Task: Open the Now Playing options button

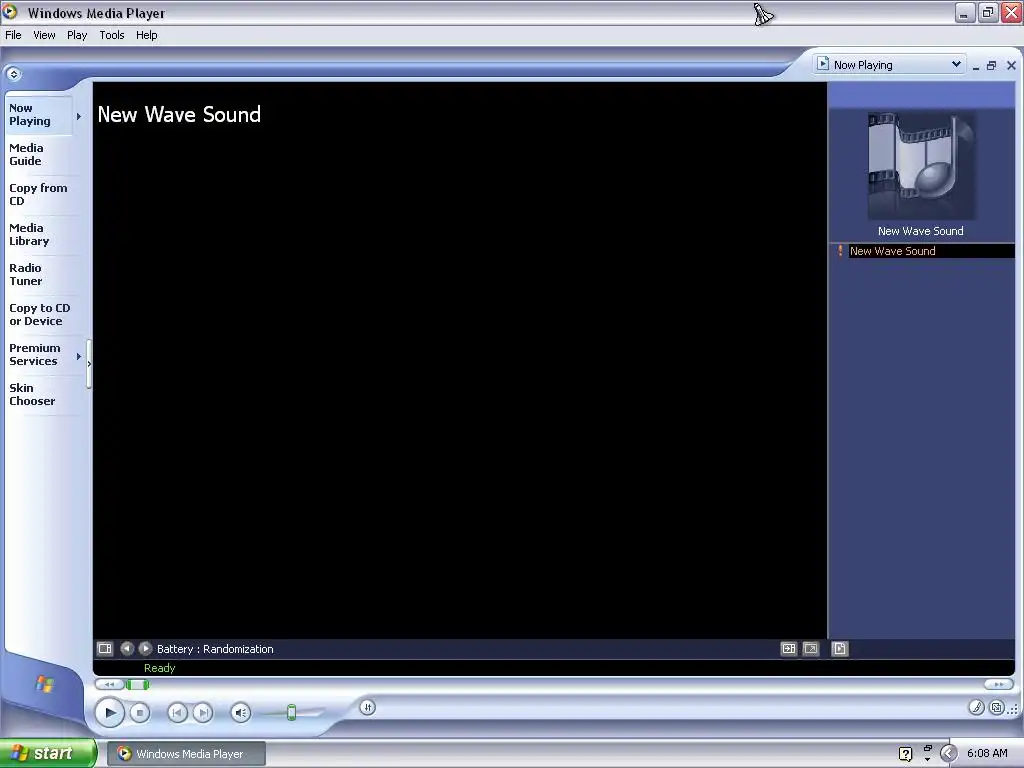Action: [x=105, y=648]
